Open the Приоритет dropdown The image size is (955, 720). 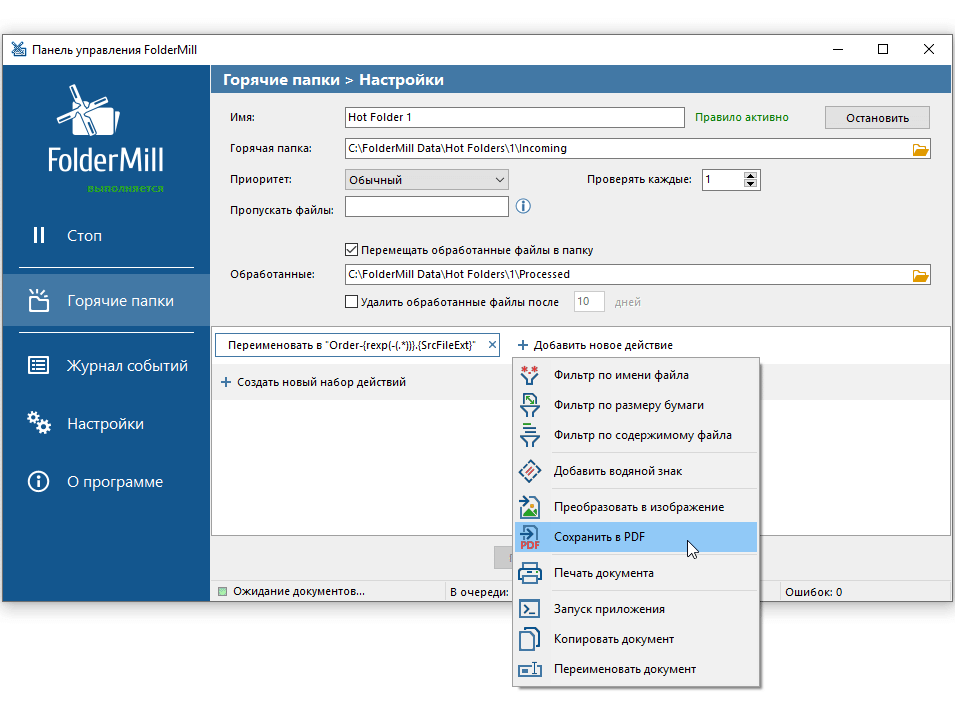(x=426, y=180)
